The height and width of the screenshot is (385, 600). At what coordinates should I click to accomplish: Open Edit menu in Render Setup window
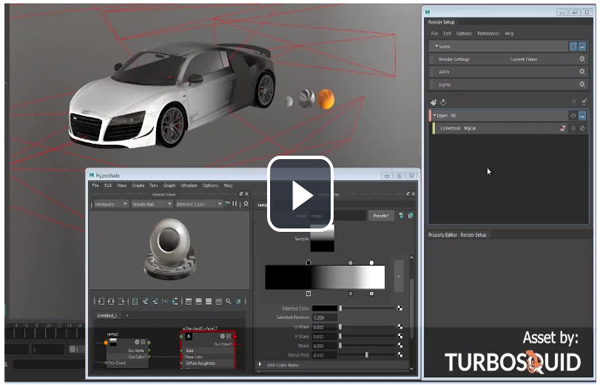click(x=447, y=34)
